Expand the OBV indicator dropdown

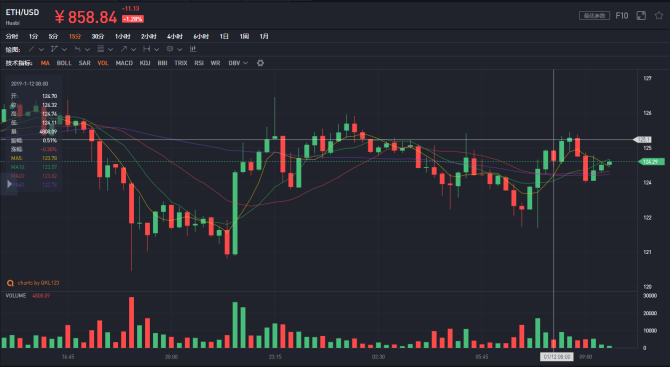238,63
